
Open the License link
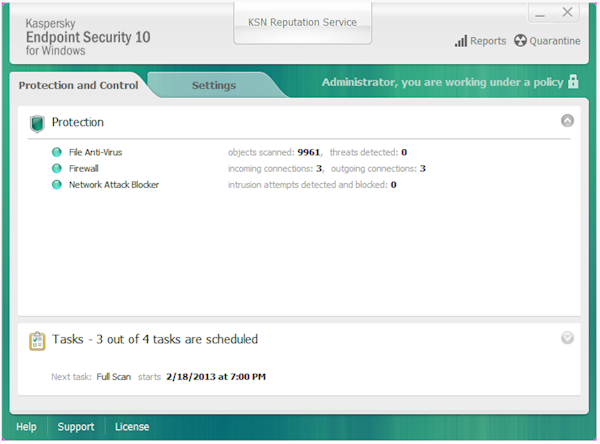click(x=132, y=427)
